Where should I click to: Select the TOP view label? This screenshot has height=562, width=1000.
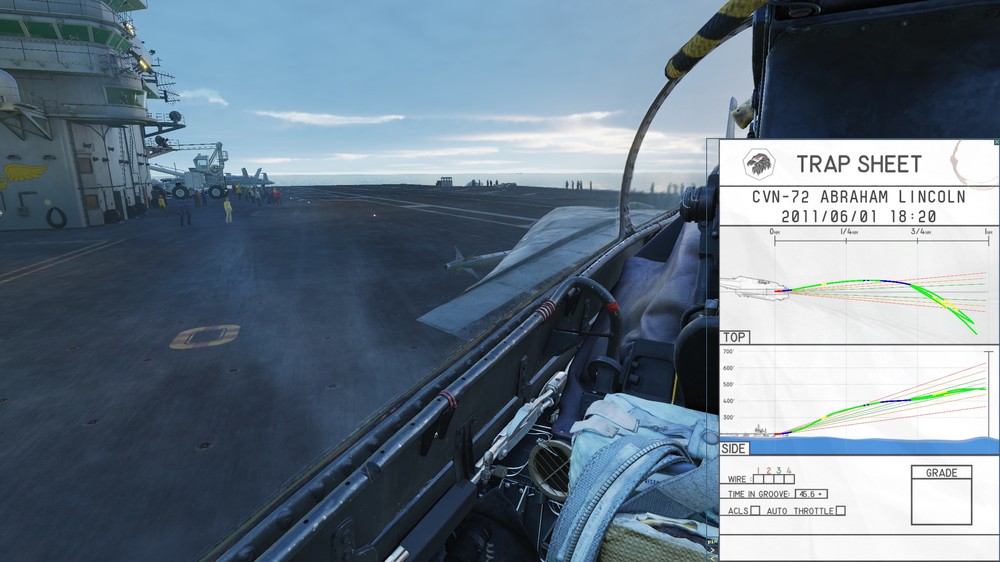(x=735, y=337)
